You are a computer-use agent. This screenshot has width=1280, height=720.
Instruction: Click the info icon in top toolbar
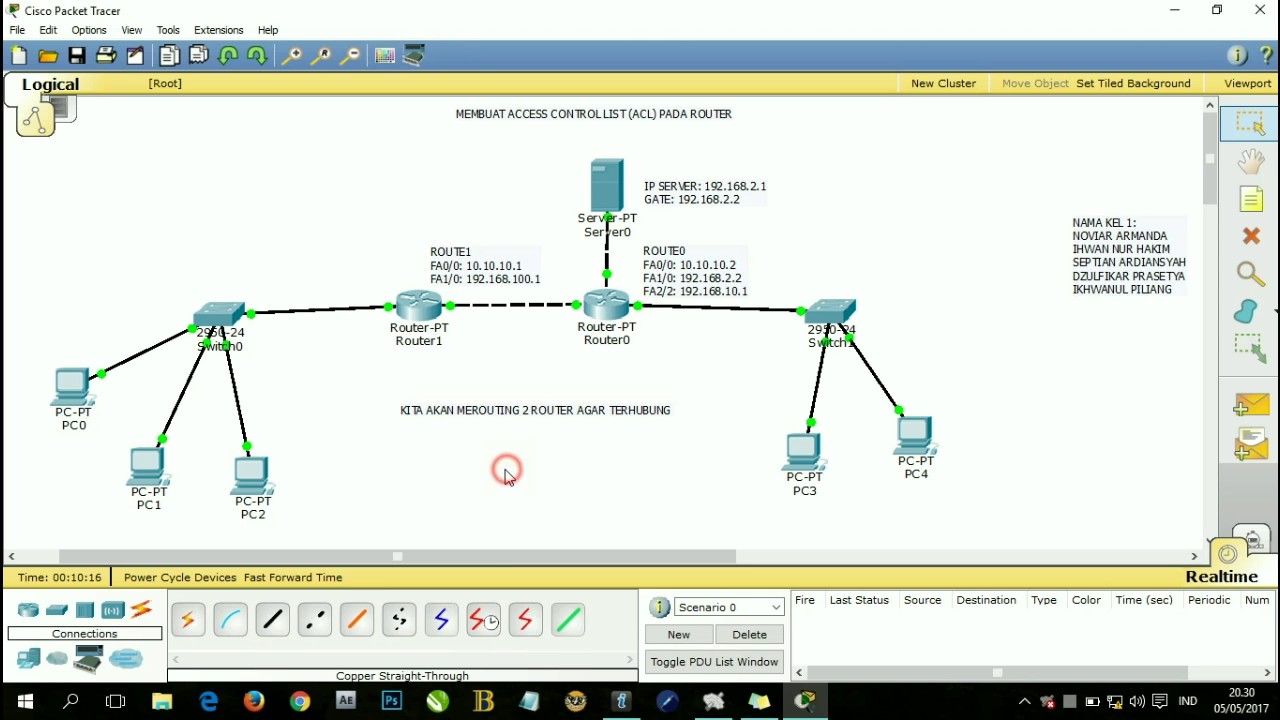1238,56
